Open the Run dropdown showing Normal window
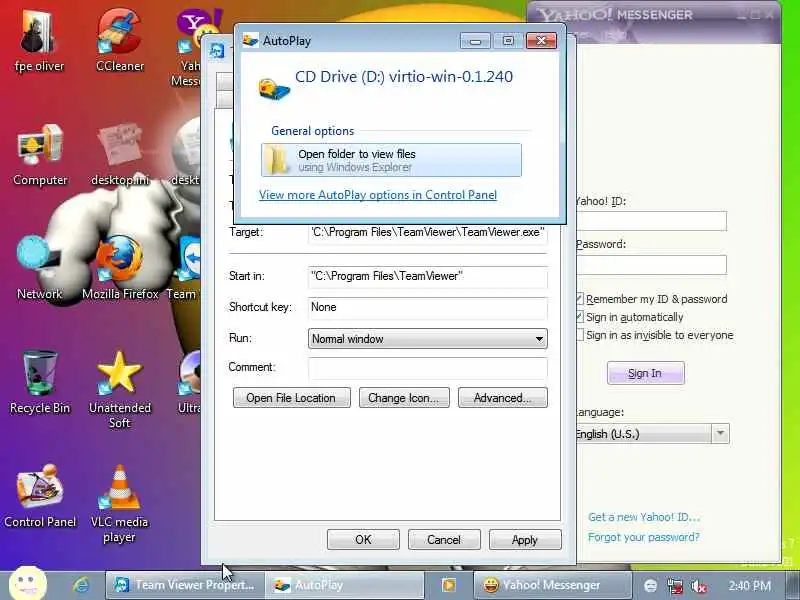The image size is (800, 600). [x=428, y=339]
